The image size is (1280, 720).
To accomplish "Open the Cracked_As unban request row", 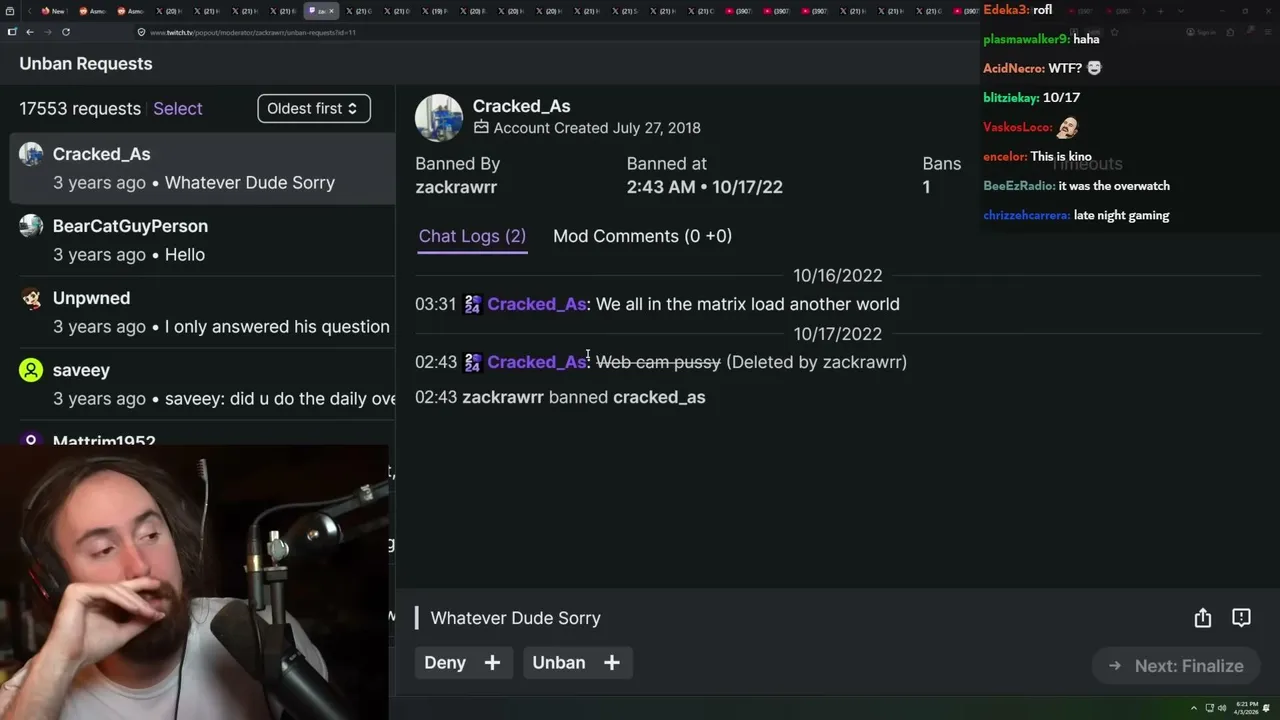I will click(203, 168).
